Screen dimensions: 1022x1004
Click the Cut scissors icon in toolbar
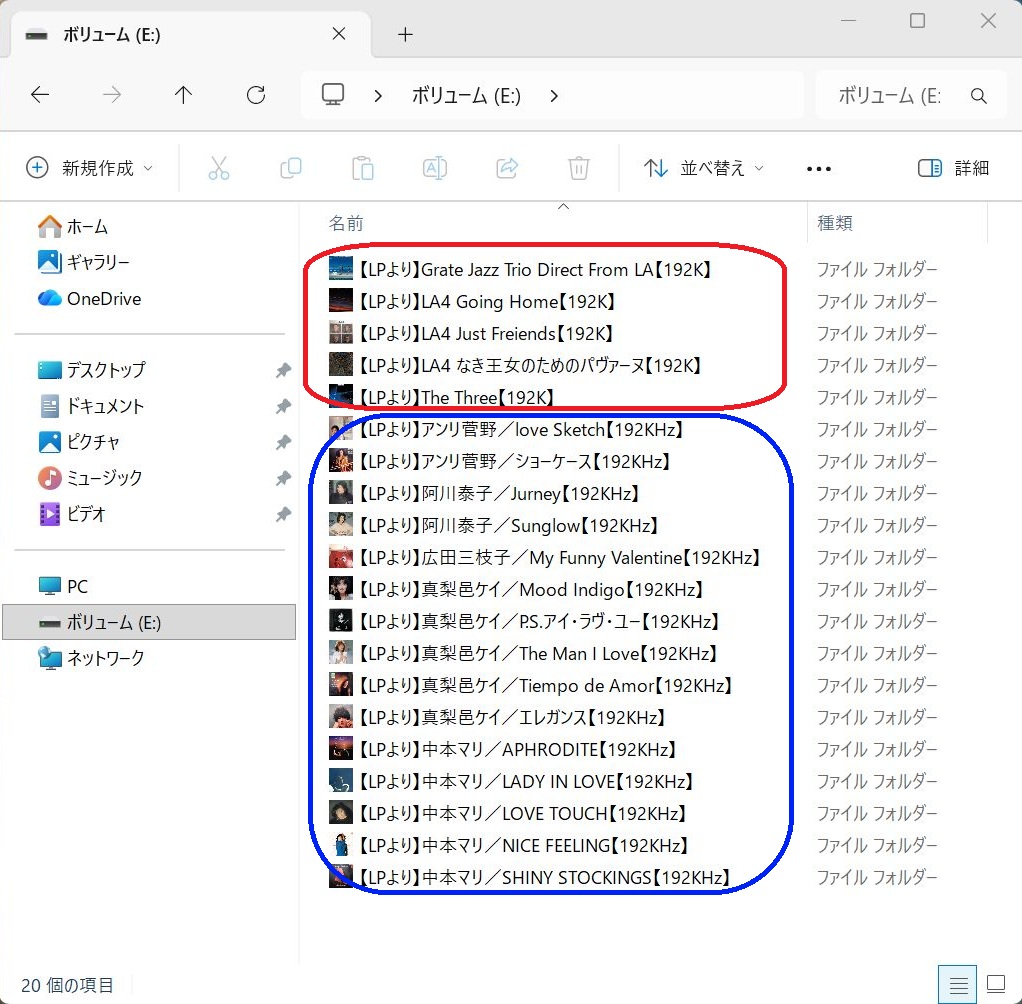point(219,168)
